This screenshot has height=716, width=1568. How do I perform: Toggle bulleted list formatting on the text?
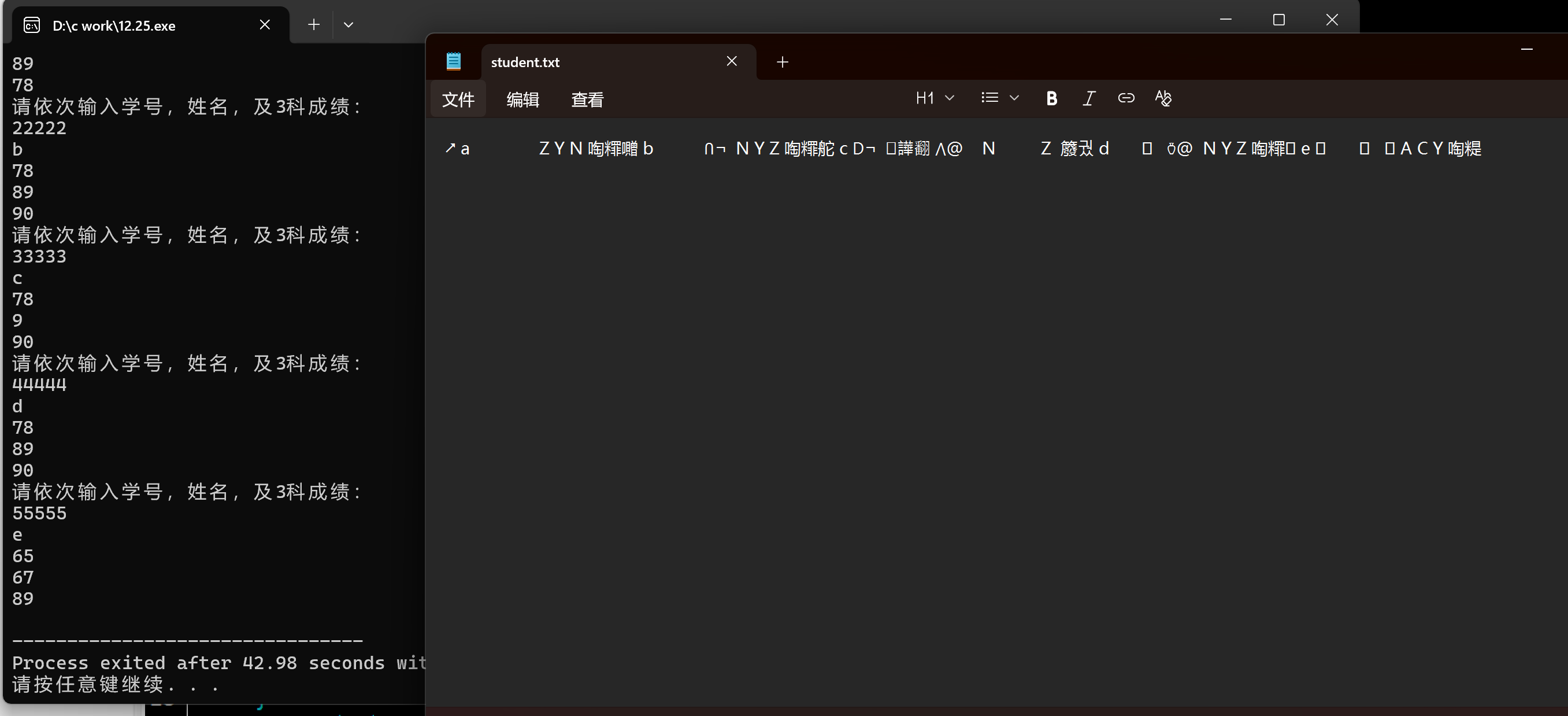coord(988,98)
